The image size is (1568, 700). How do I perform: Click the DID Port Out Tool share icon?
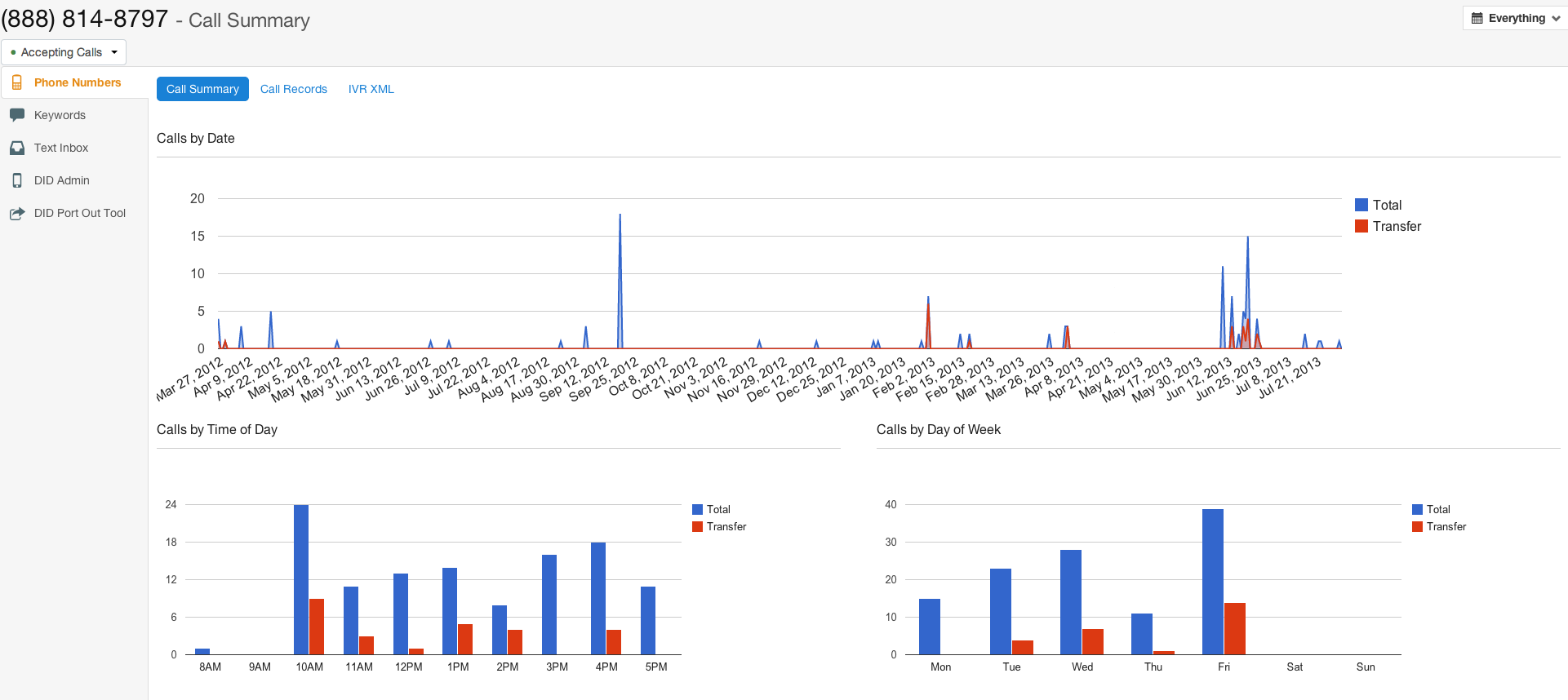17,213
